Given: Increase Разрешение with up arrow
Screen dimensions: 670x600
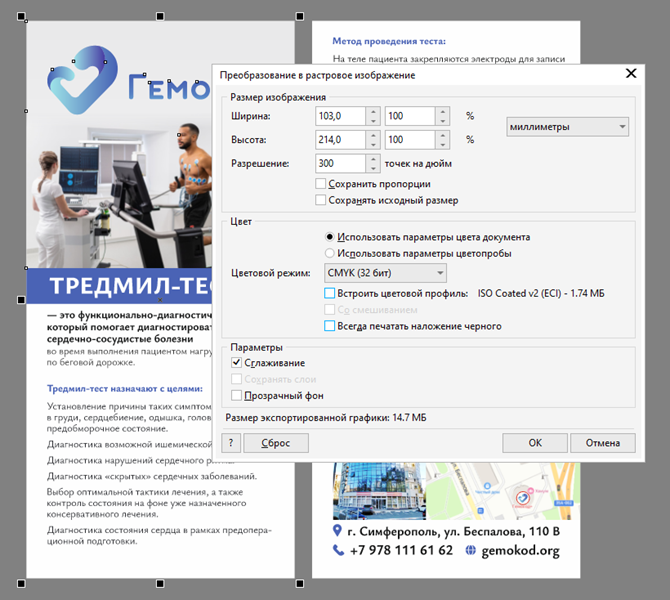Looking at the screenshot, I should (373, 159).
